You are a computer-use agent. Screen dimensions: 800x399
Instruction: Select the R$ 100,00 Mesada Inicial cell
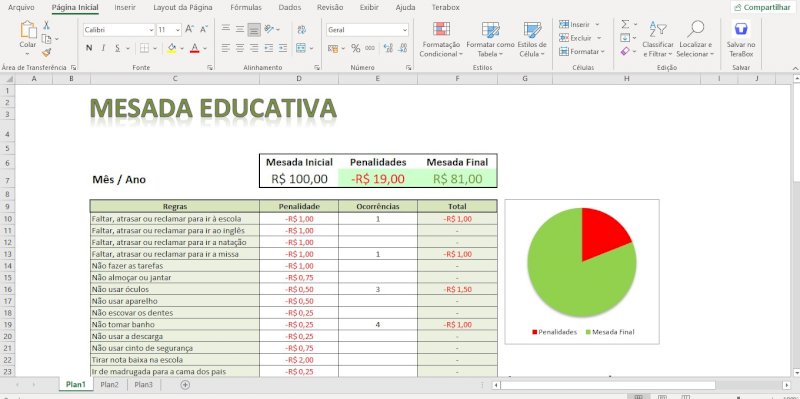(x=299, y=179)
